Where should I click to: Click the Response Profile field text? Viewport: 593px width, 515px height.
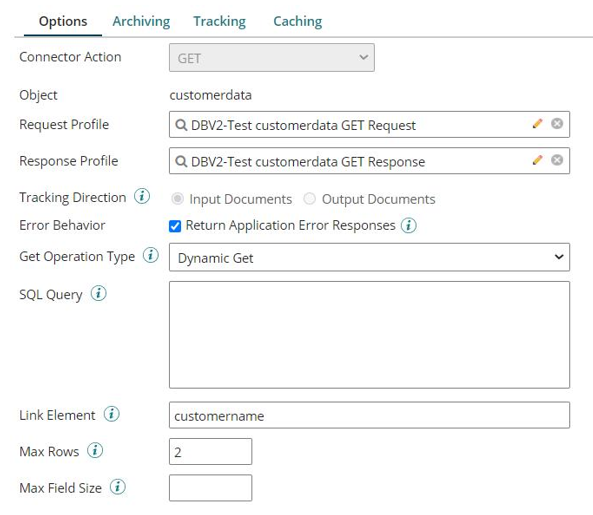pyautogui.click(x=308, y=162)
